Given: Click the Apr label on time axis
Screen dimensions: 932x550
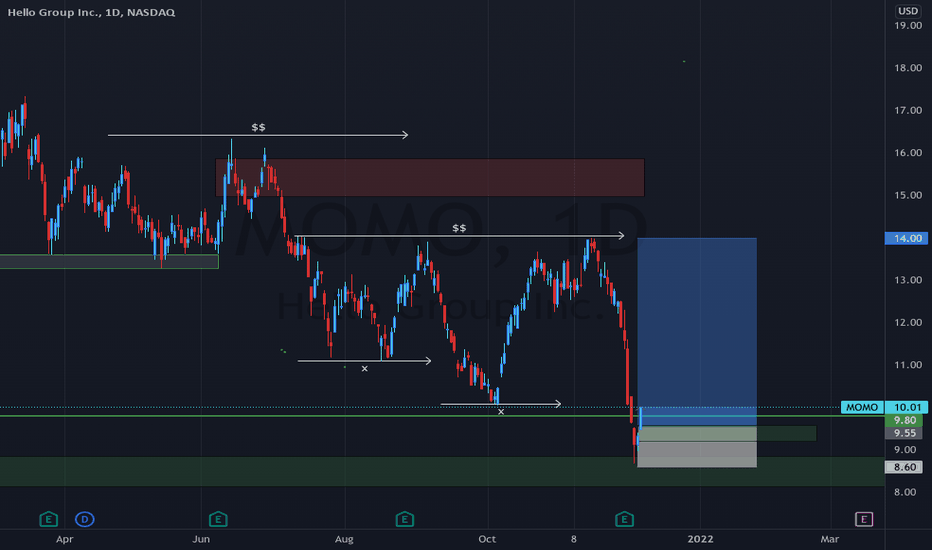Looking at the screenshot, I should pyautogui.click(x=64, y=539).
